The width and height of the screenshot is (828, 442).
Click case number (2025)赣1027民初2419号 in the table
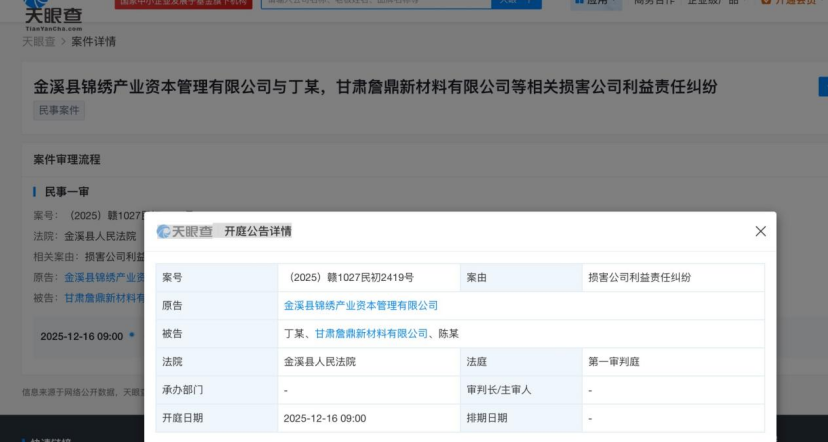click(x=351, y=277)
